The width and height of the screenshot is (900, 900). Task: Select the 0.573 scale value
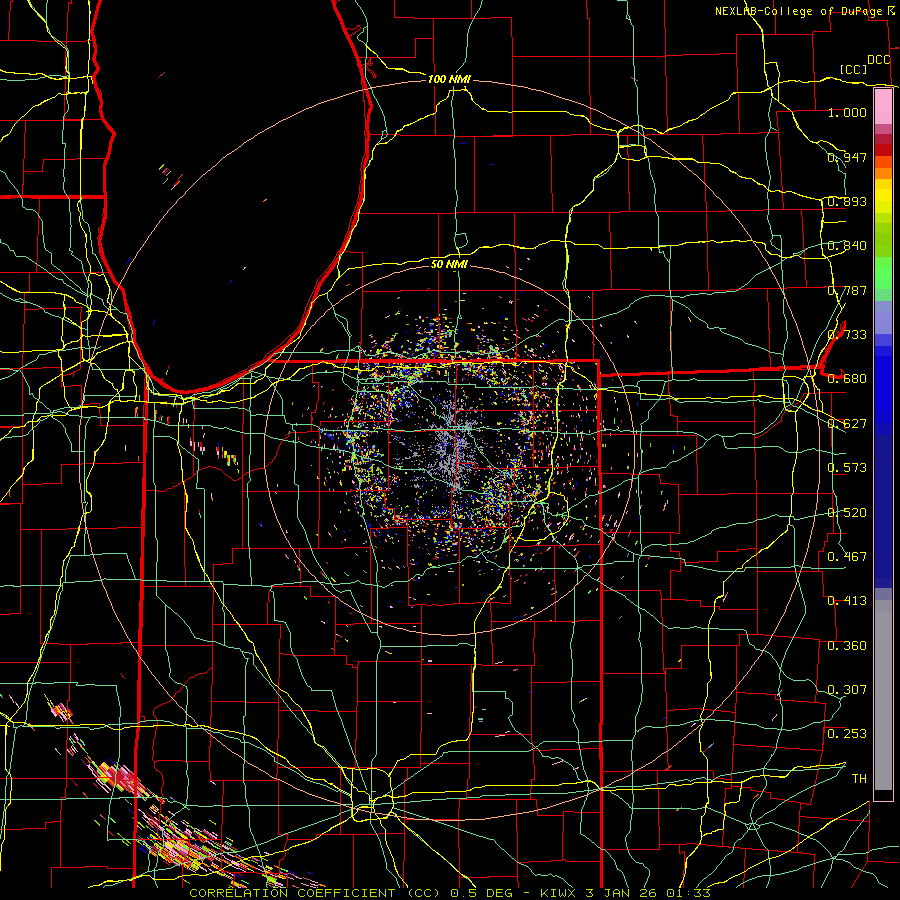[847, 468]
